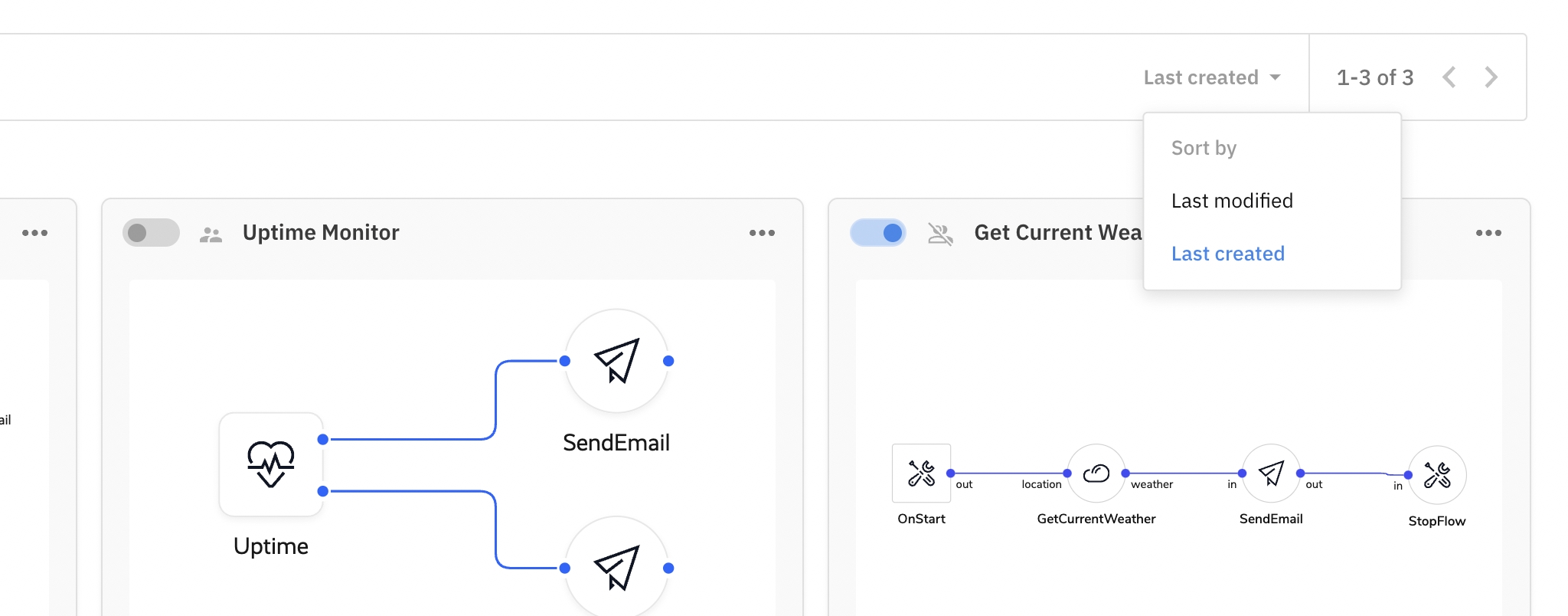Screen dimensions: 1568x616
Task: Select the OnStart tools node icon
Action: click(x=921, y=473)
